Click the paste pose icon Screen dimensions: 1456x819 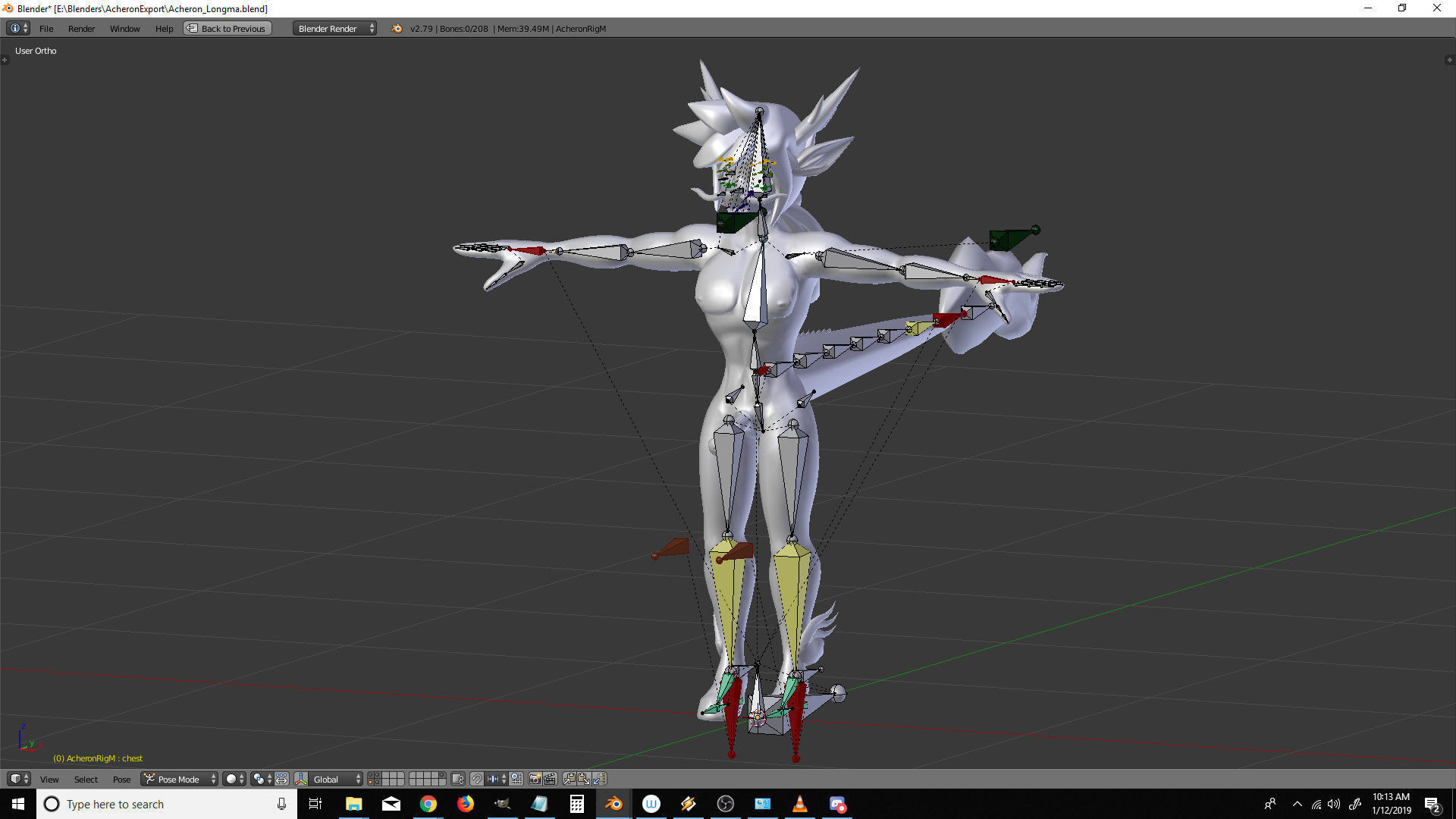[x=584, y=779]
